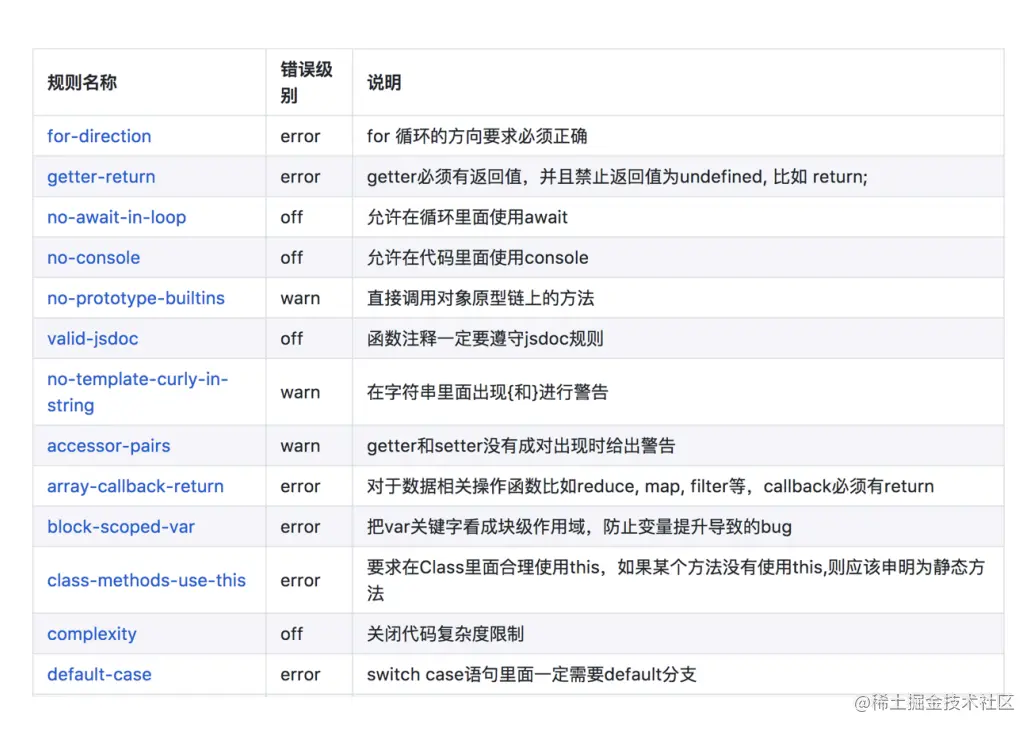The height and width of the screenshot is (734, 1036).
Task: Click description '允许在循环里面使用await'
Action: tap(467, 217)
